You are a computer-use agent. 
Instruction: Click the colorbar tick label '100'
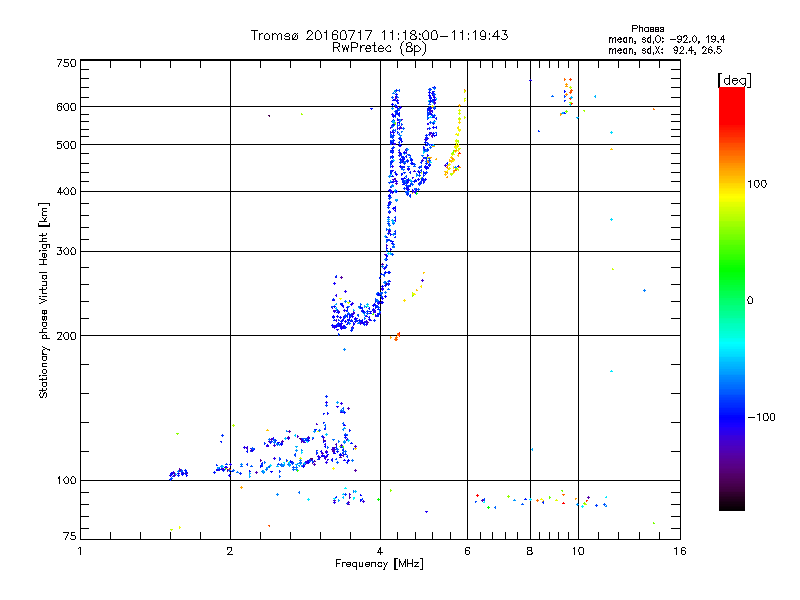757,184
